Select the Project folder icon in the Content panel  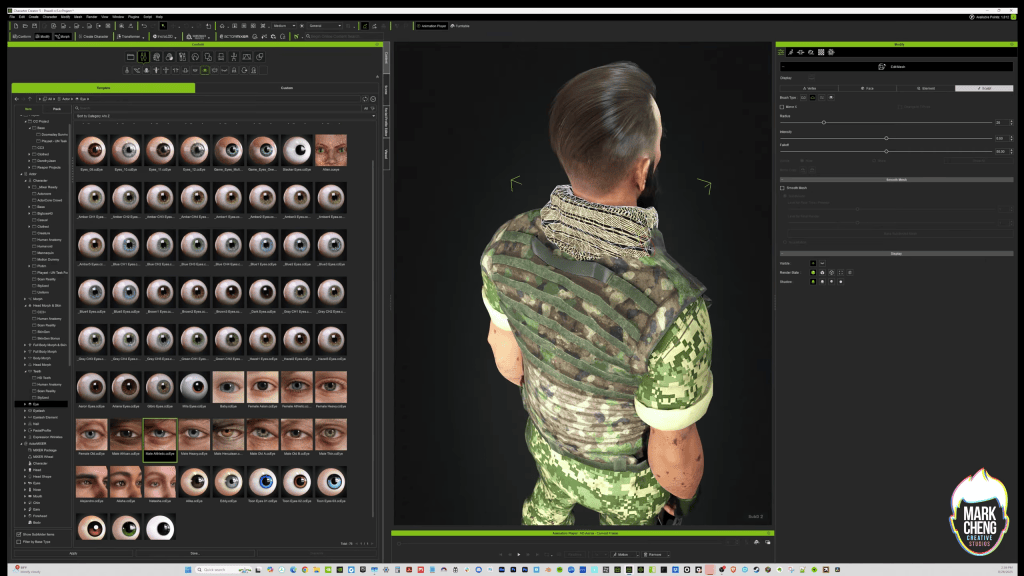131,57
